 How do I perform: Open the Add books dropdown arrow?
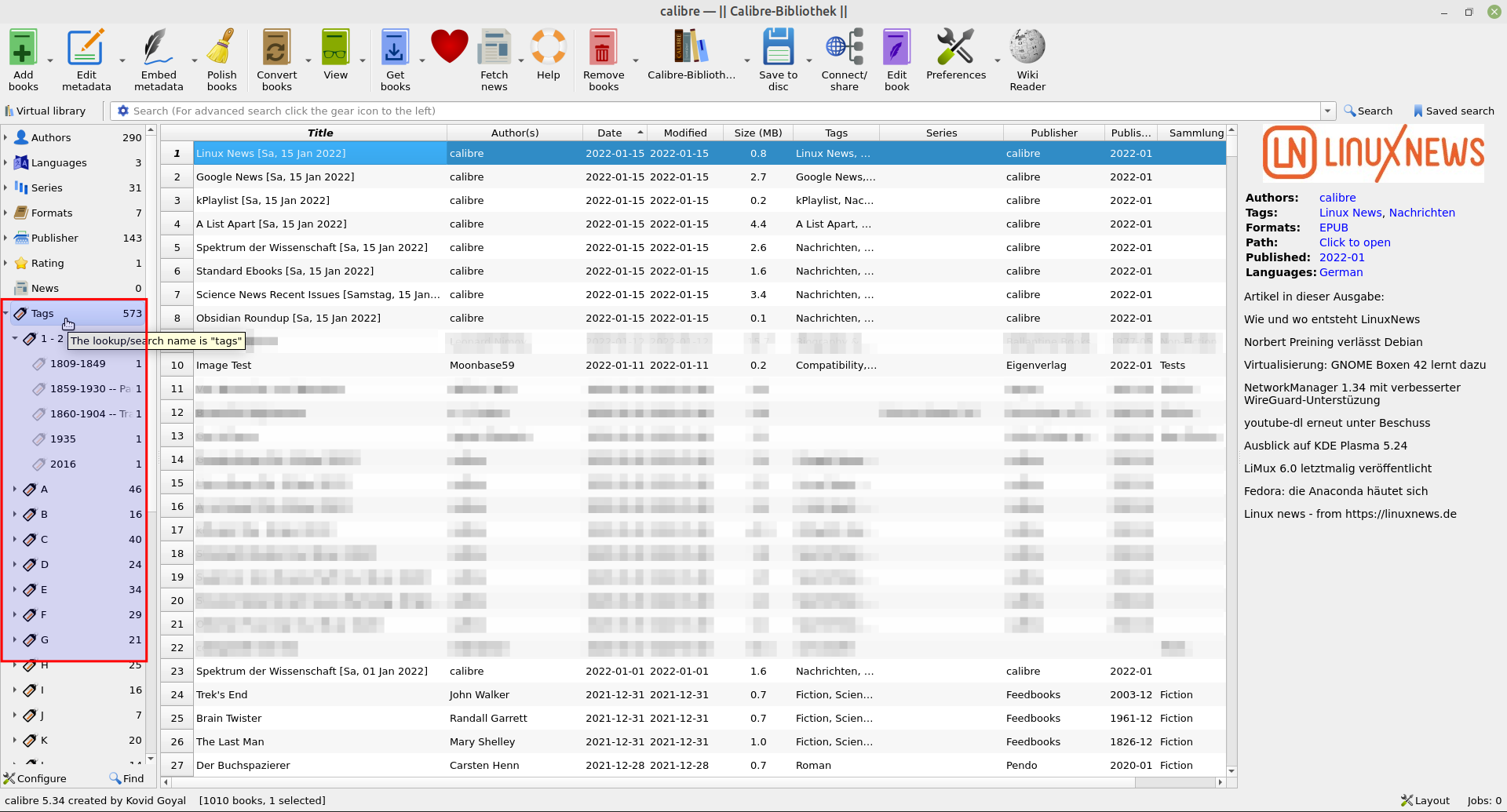[50, 60]
